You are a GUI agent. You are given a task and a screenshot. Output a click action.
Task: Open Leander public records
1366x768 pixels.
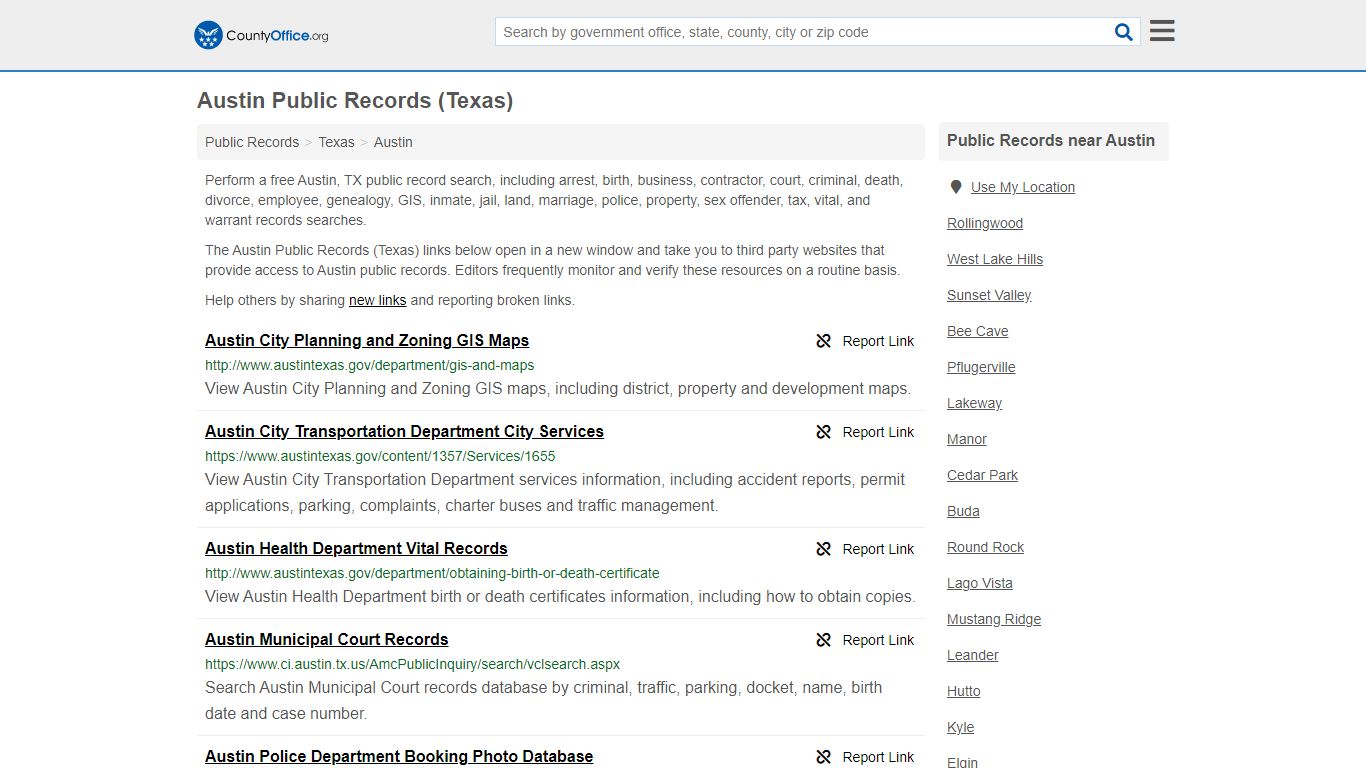(x=973, y=655)
